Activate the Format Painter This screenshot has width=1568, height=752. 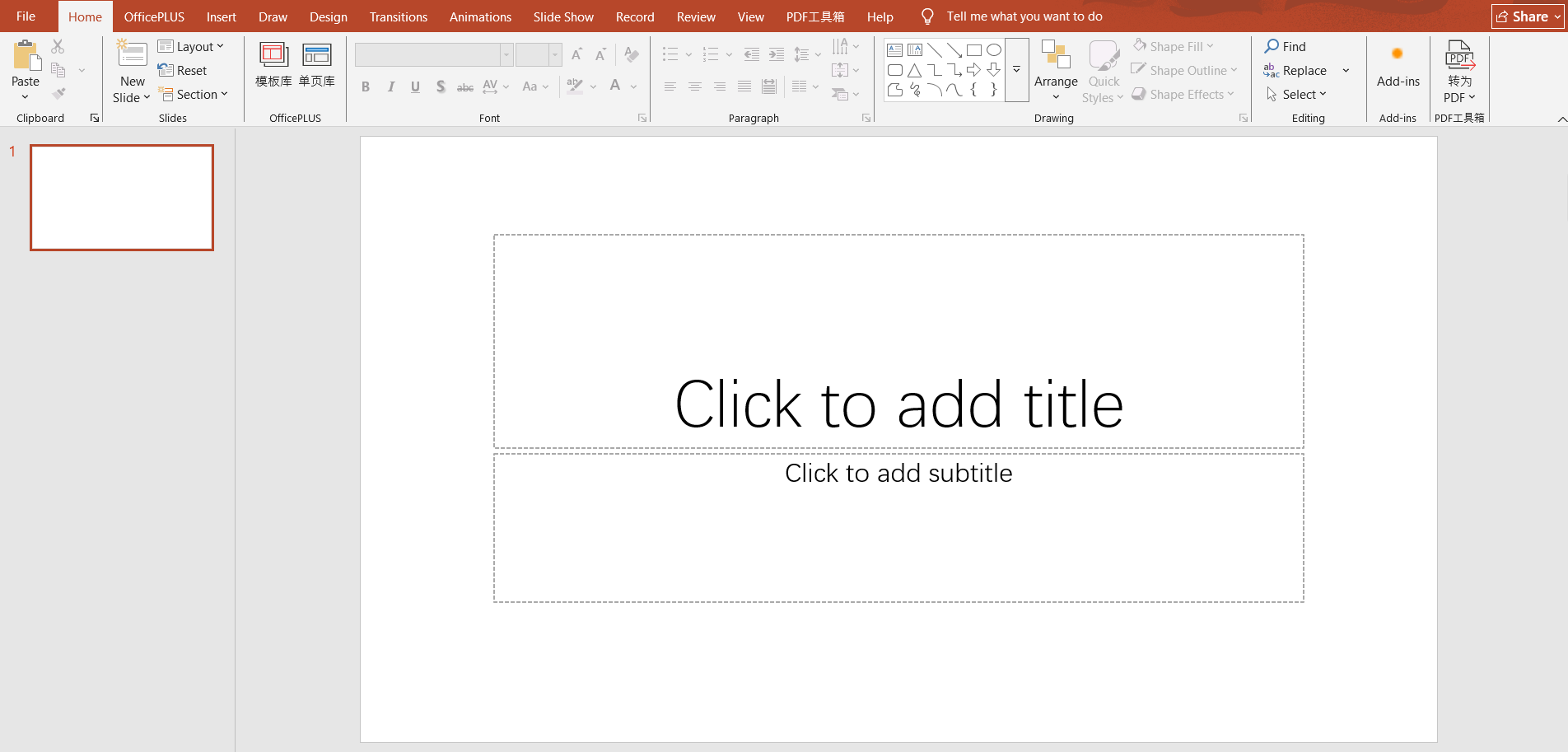58,93
